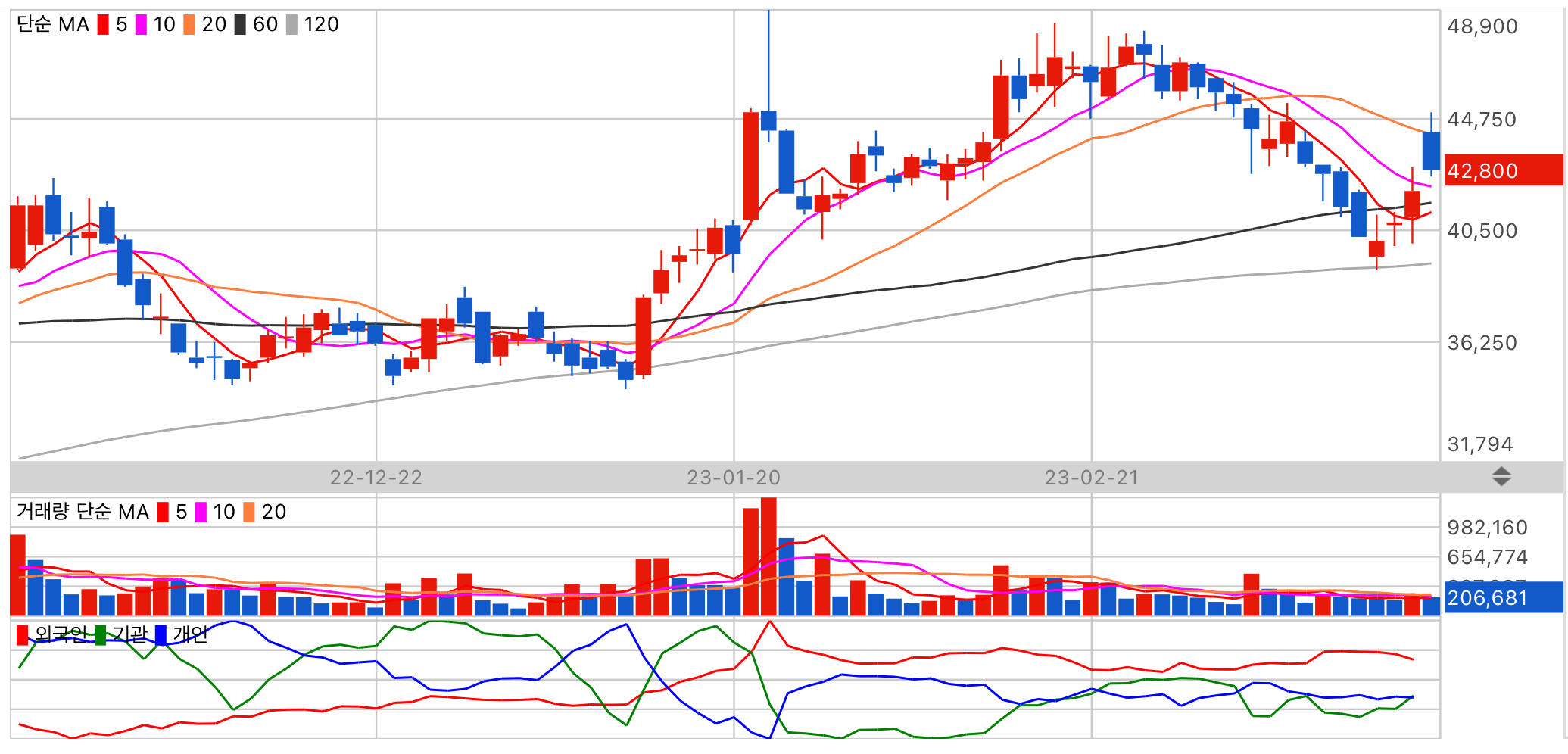
Task: Click the tallest red volume bar near 23-01-20
Action: [768, 556]
